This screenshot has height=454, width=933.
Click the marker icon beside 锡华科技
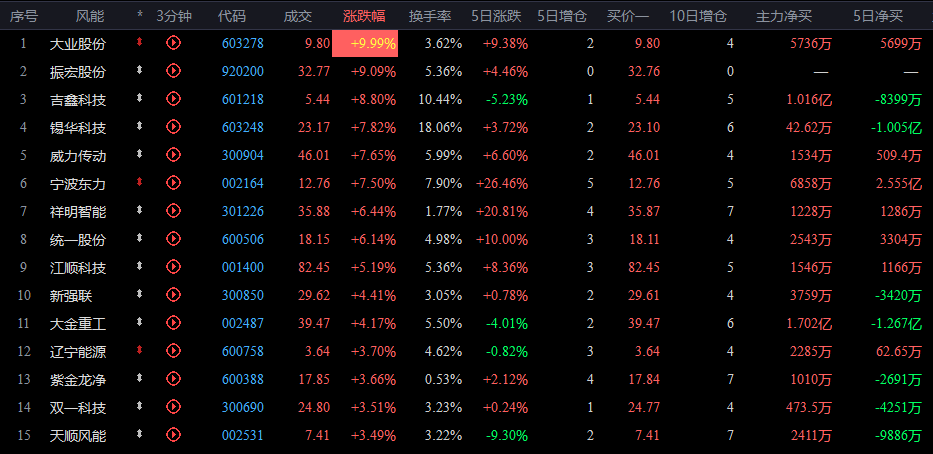tap(140, 126)
